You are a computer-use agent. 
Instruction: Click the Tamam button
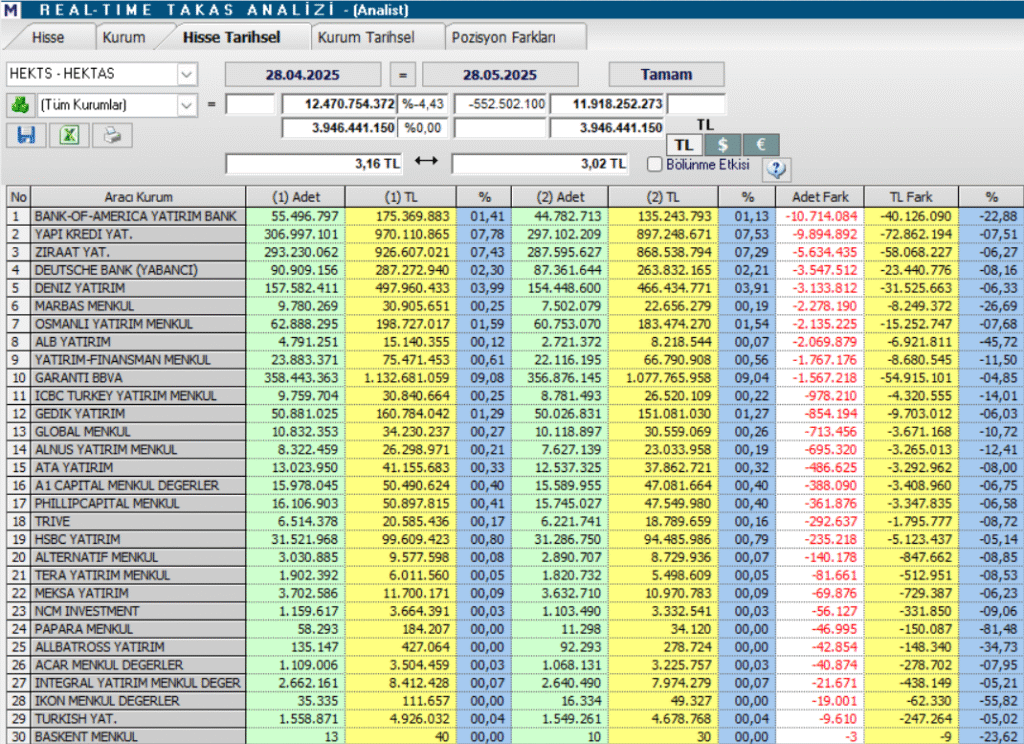pos(666,74)
